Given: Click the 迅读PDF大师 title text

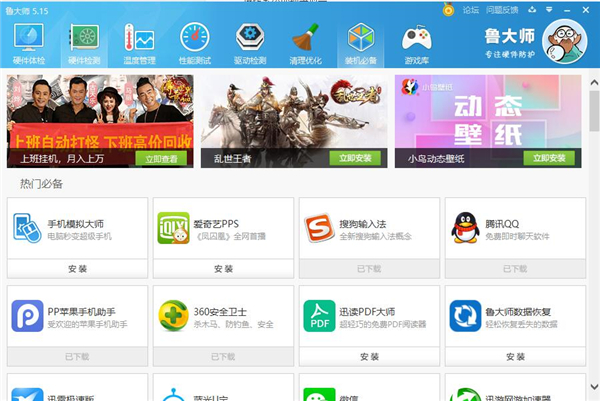Looking at the screenshot, I should 367,312.
